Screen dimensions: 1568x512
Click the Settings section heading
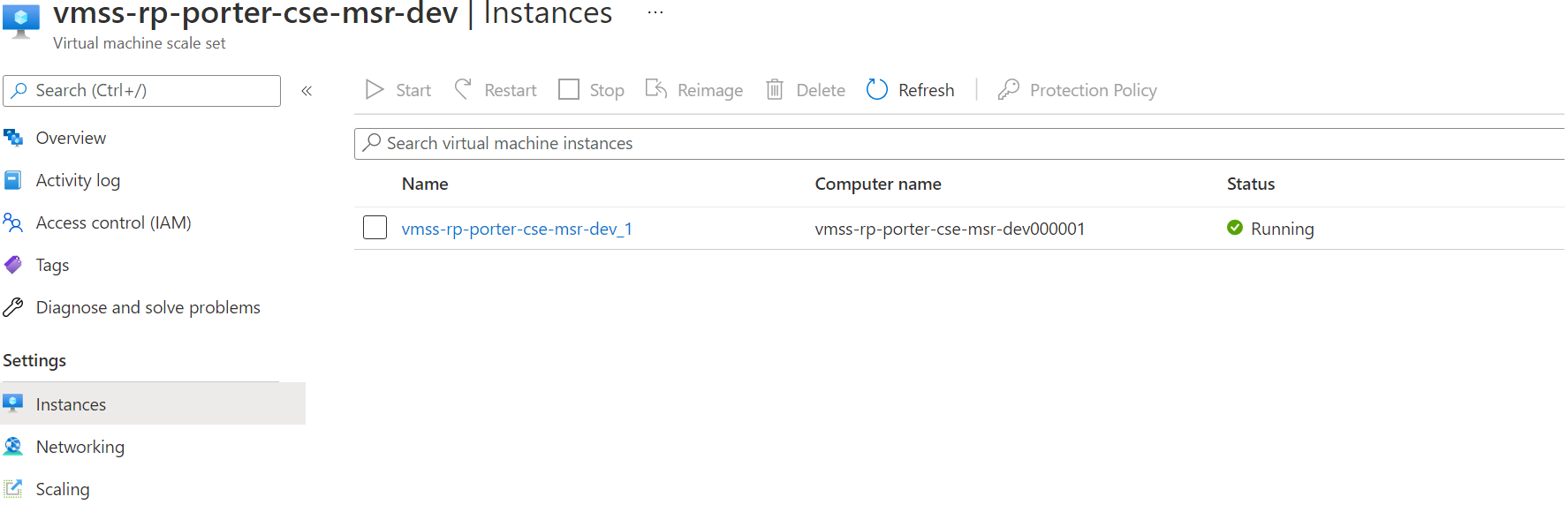[34, 360]
